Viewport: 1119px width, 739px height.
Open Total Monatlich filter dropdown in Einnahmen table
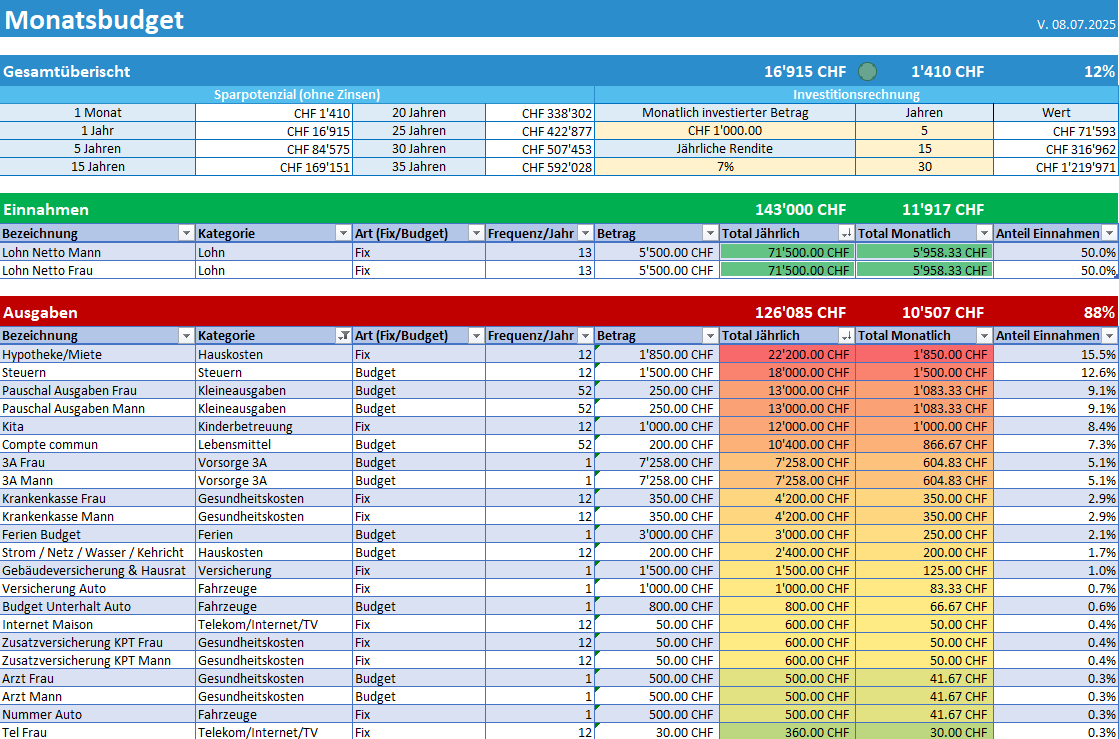point(984,233)
